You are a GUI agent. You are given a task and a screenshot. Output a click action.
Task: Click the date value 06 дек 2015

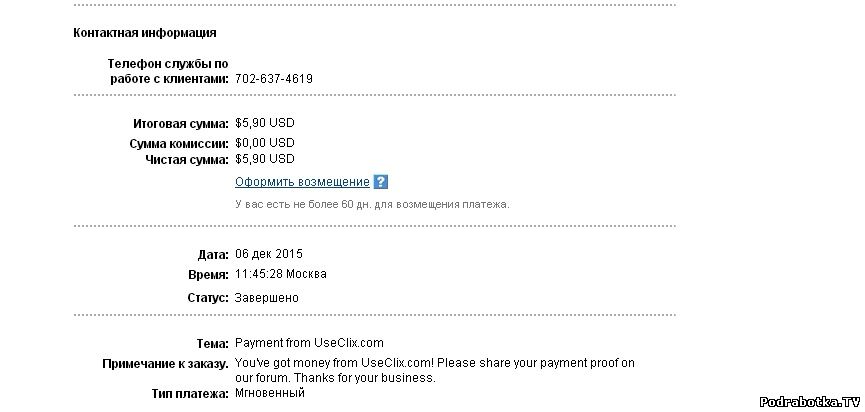pyautogui.click(x=269, y=254)
